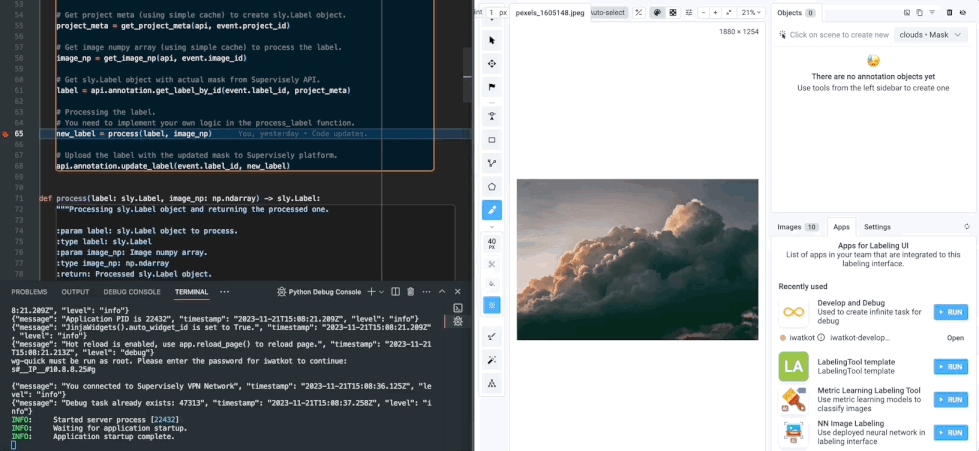The image size is (979, 451).
Task: Select the arrow pointer tool
Action: point(492,41)
